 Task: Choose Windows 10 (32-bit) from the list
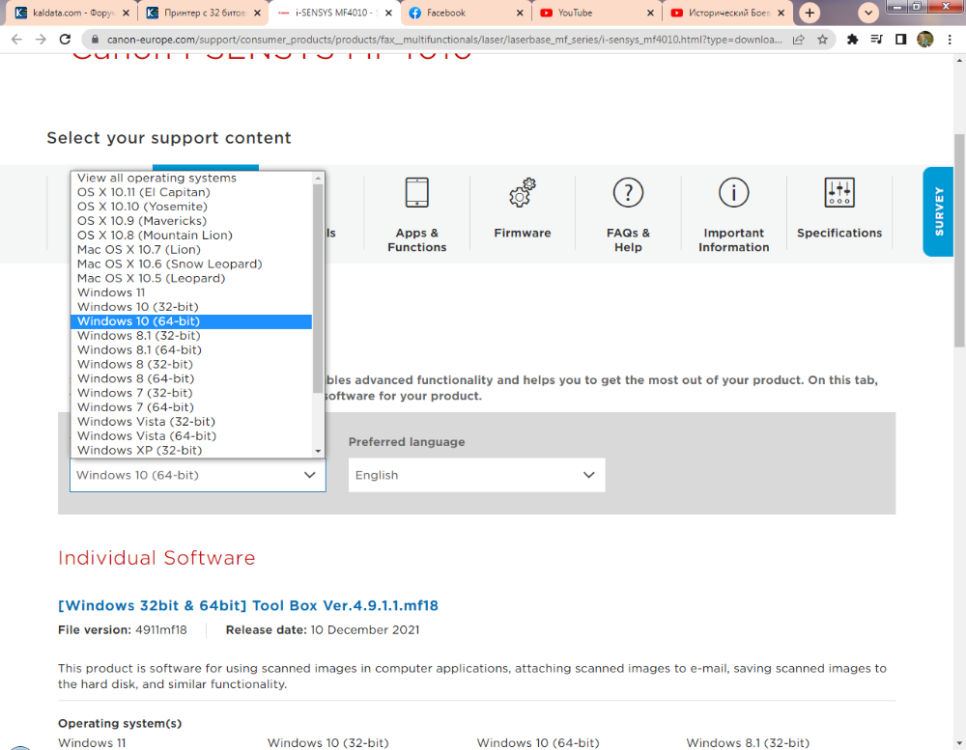click(x=191, y=307)
